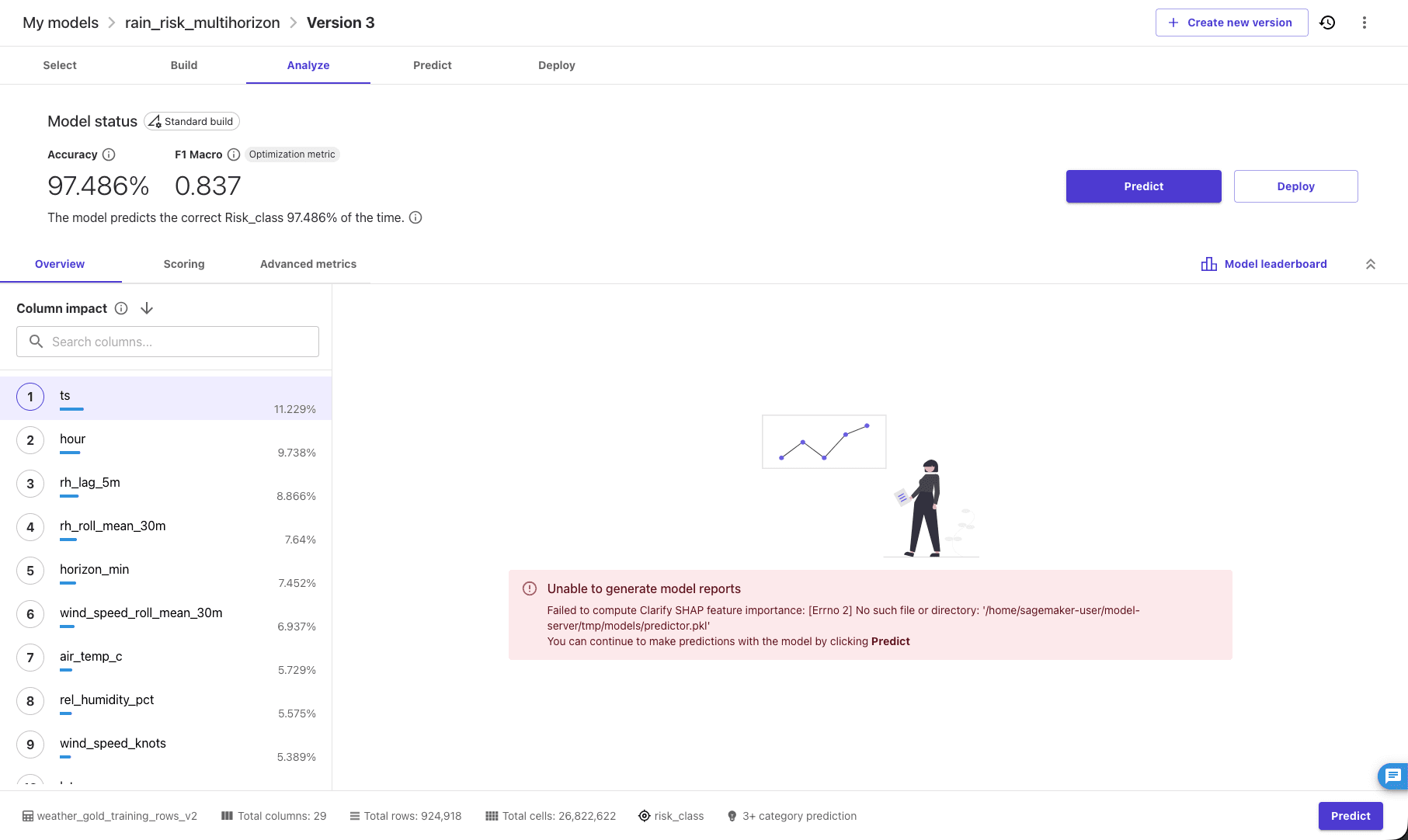Open the three-dot overflow menu

coord(1365,23)
